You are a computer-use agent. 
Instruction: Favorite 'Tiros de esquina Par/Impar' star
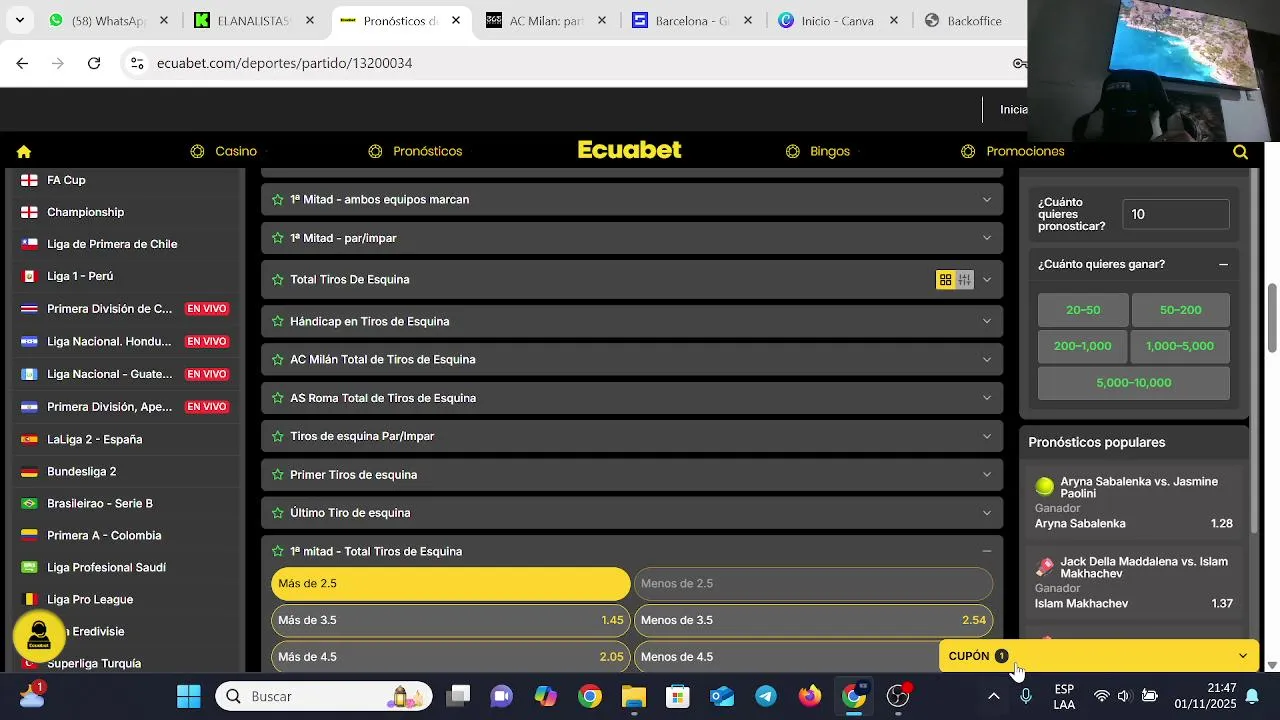tap(278, 437)
